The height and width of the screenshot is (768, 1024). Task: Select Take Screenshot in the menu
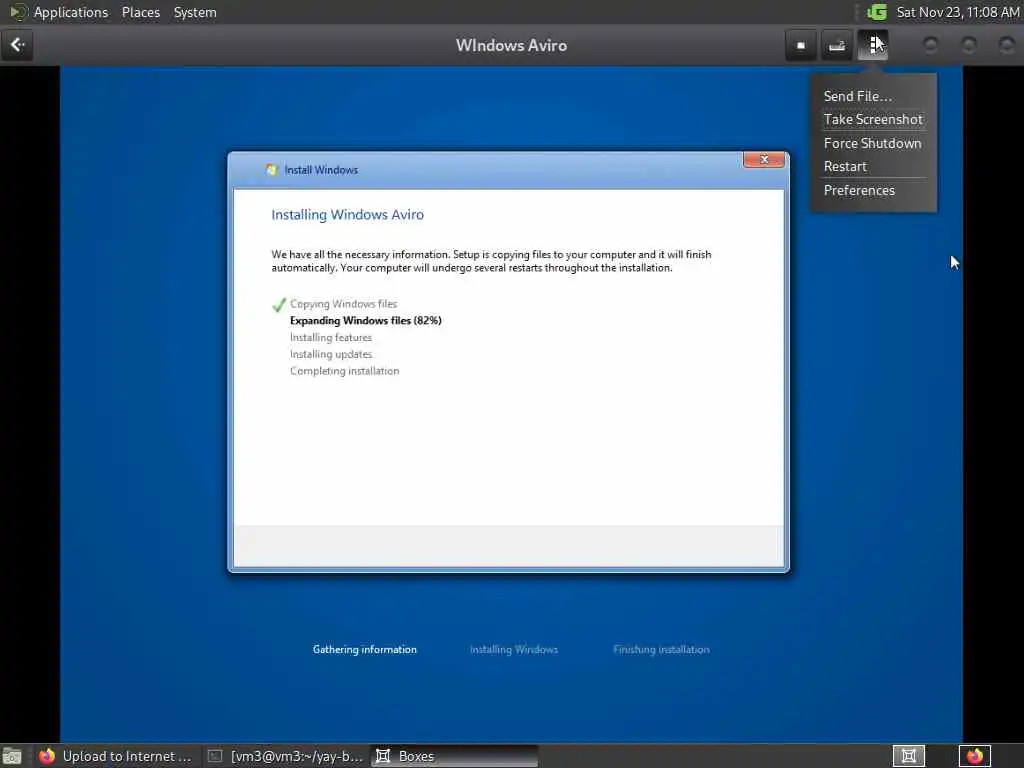click(874, 120)
